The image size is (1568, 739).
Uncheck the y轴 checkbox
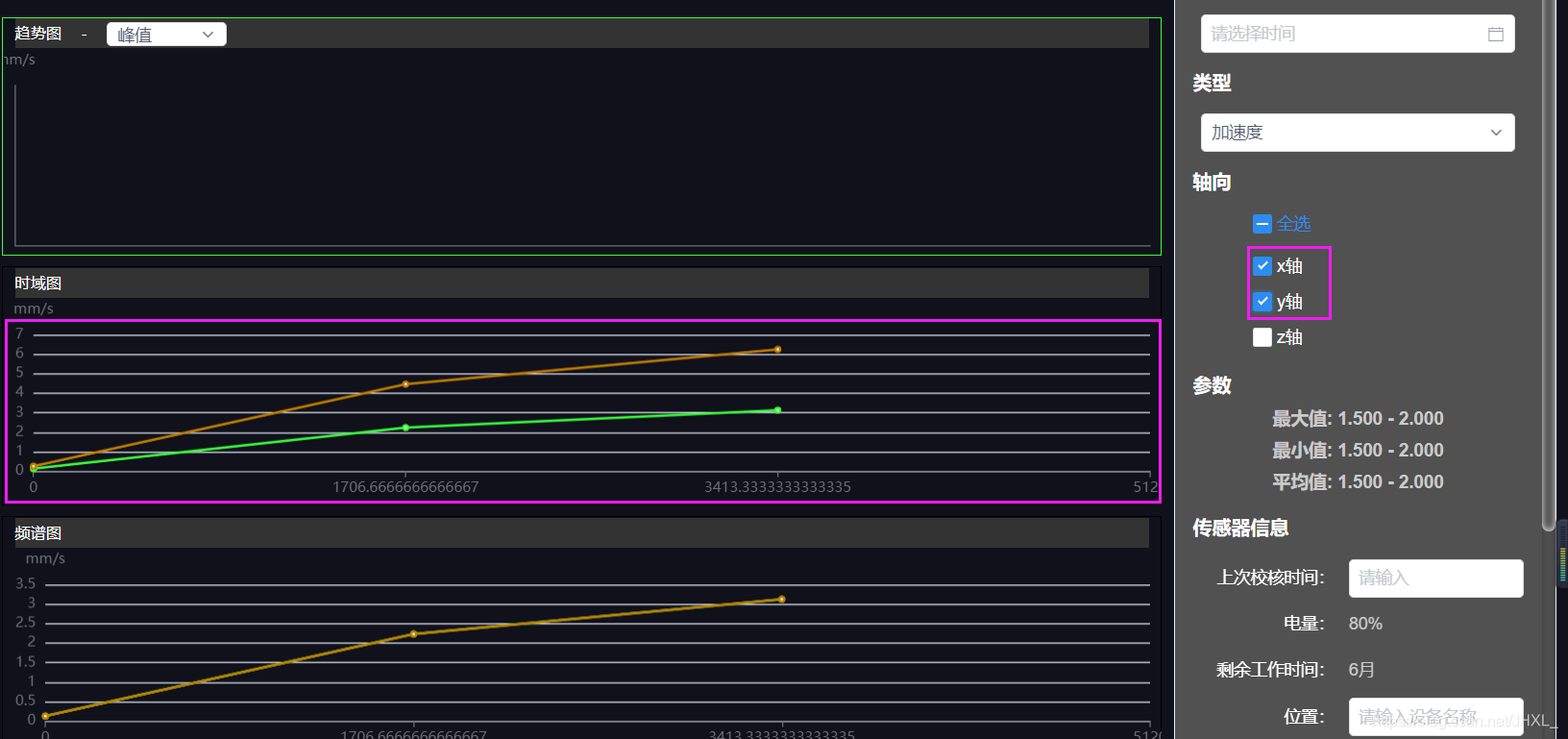click(1262, 302)
